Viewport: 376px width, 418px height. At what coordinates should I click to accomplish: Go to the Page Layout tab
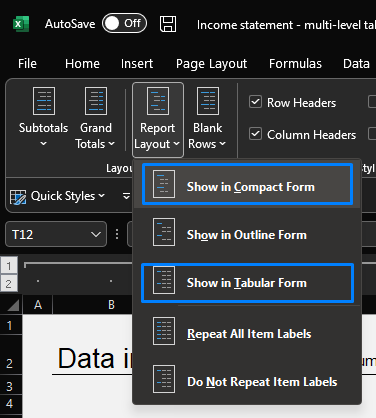click(x=211, y=64)
